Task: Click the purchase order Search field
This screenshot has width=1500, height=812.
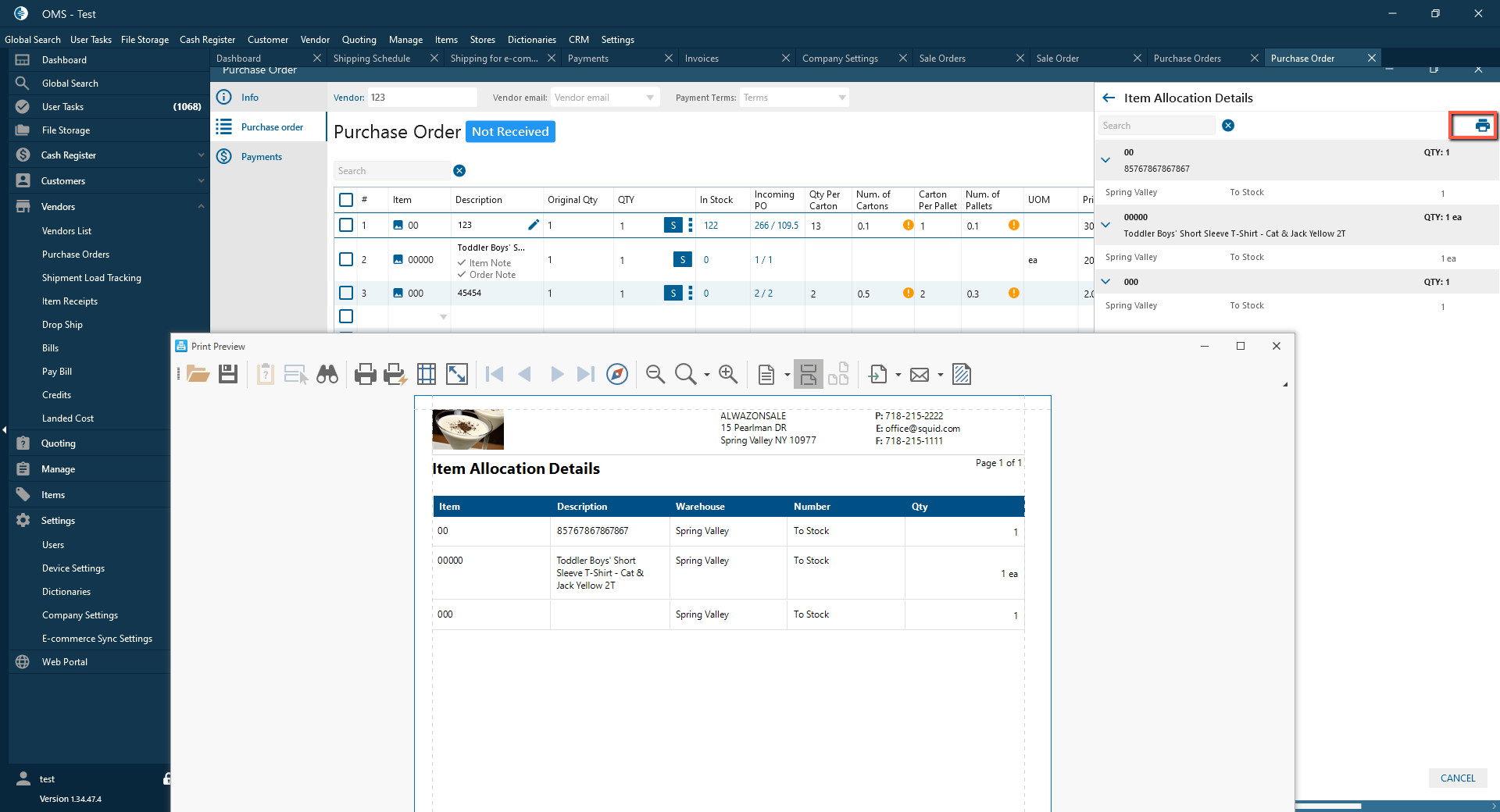Action: point(392,171)
